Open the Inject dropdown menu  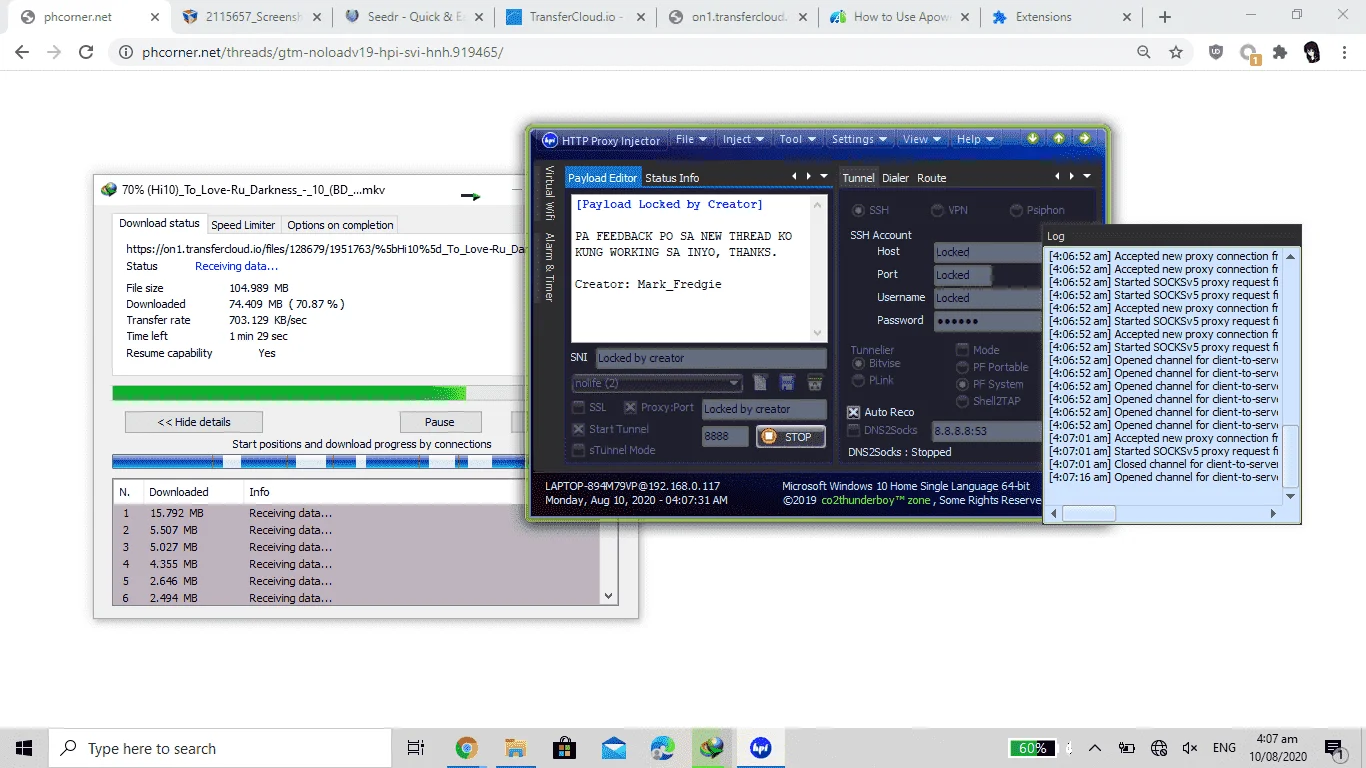[743, 139]
